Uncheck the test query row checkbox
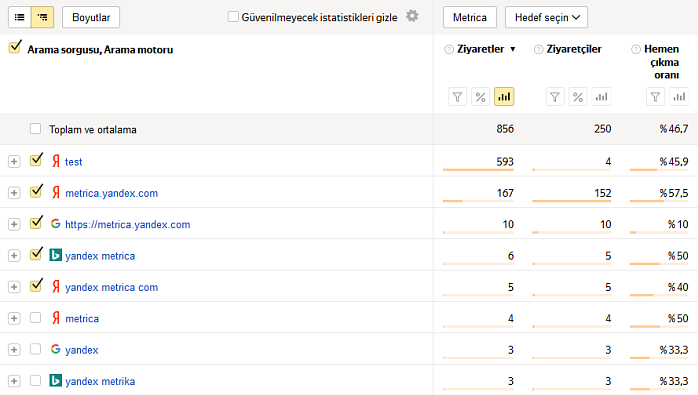This screenshot has height=395, width=698. (36, 159)
